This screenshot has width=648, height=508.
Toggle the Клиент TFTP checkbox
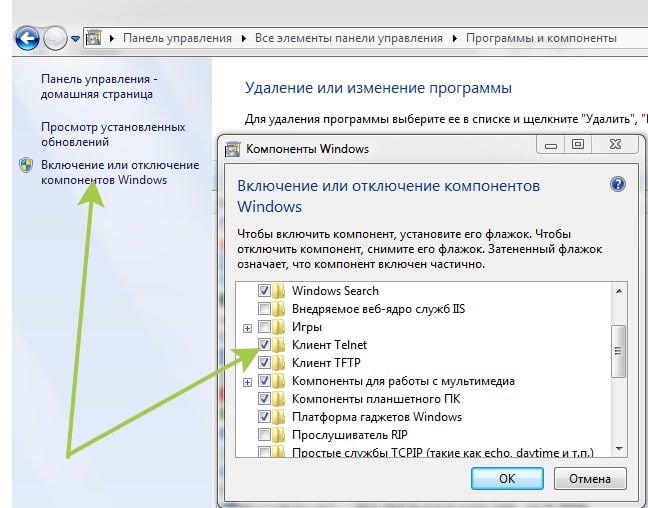point(264,363)
